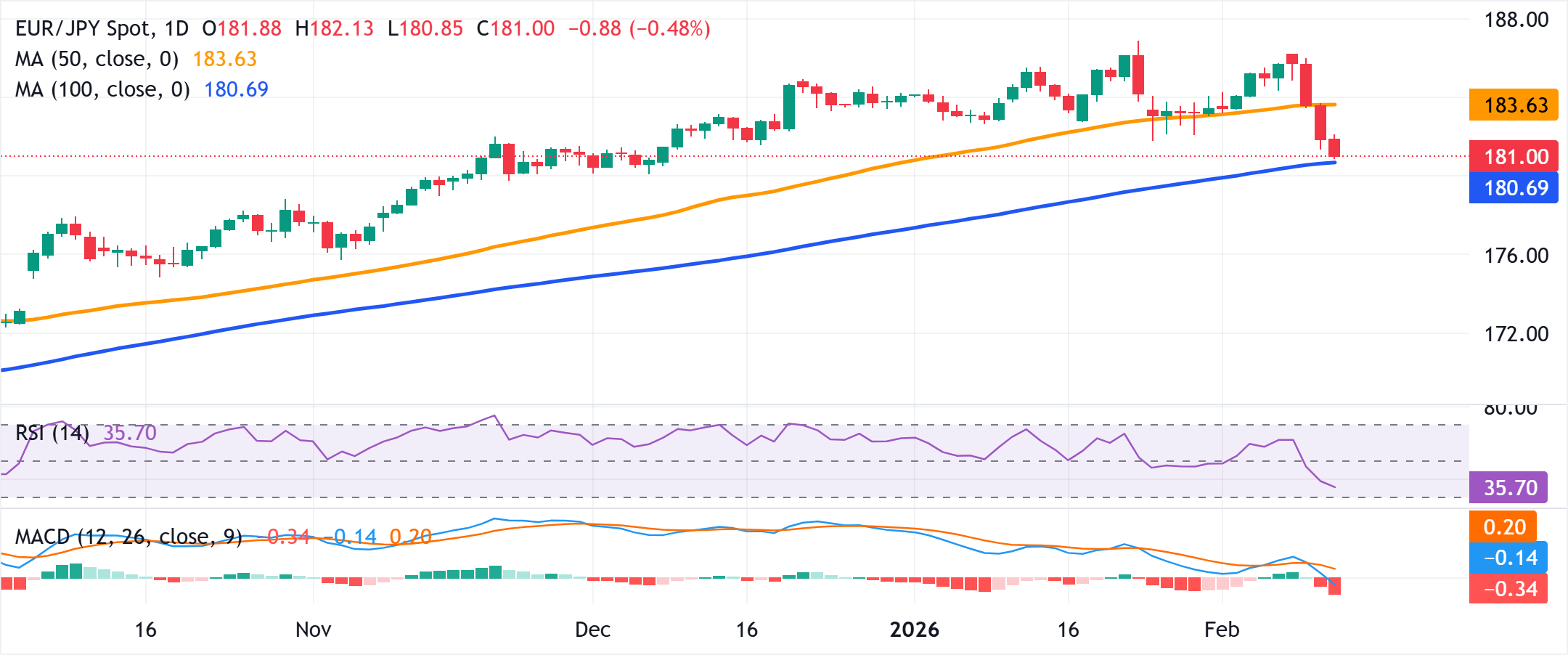The height and width of the screenshot is (655, 1568).
Task: Select the MA (100, close, 0) legend entry
Action: [99, 89]
